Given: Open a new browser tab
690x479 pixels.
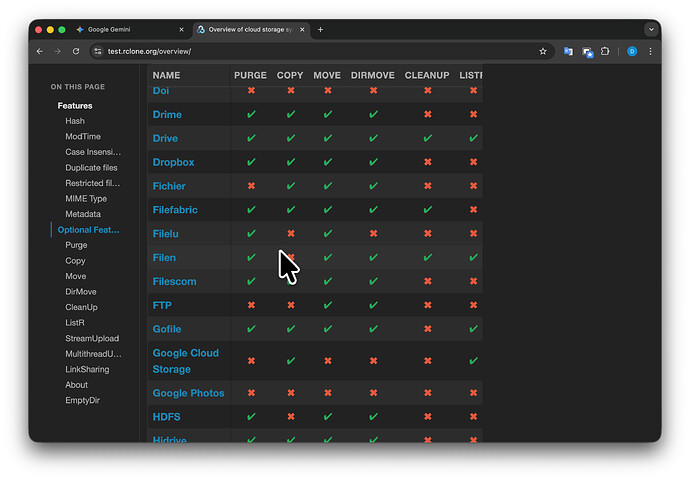Looking at the screenshot, I should pyautogui.click(x=320, y=29).
